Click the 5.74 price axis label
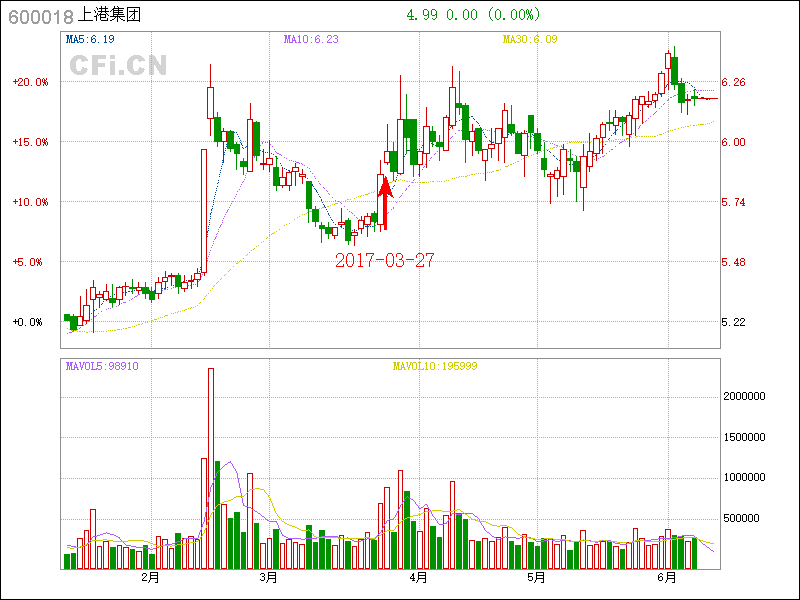The height and width of the screenshot is (600, 800). tap(733, 203)
